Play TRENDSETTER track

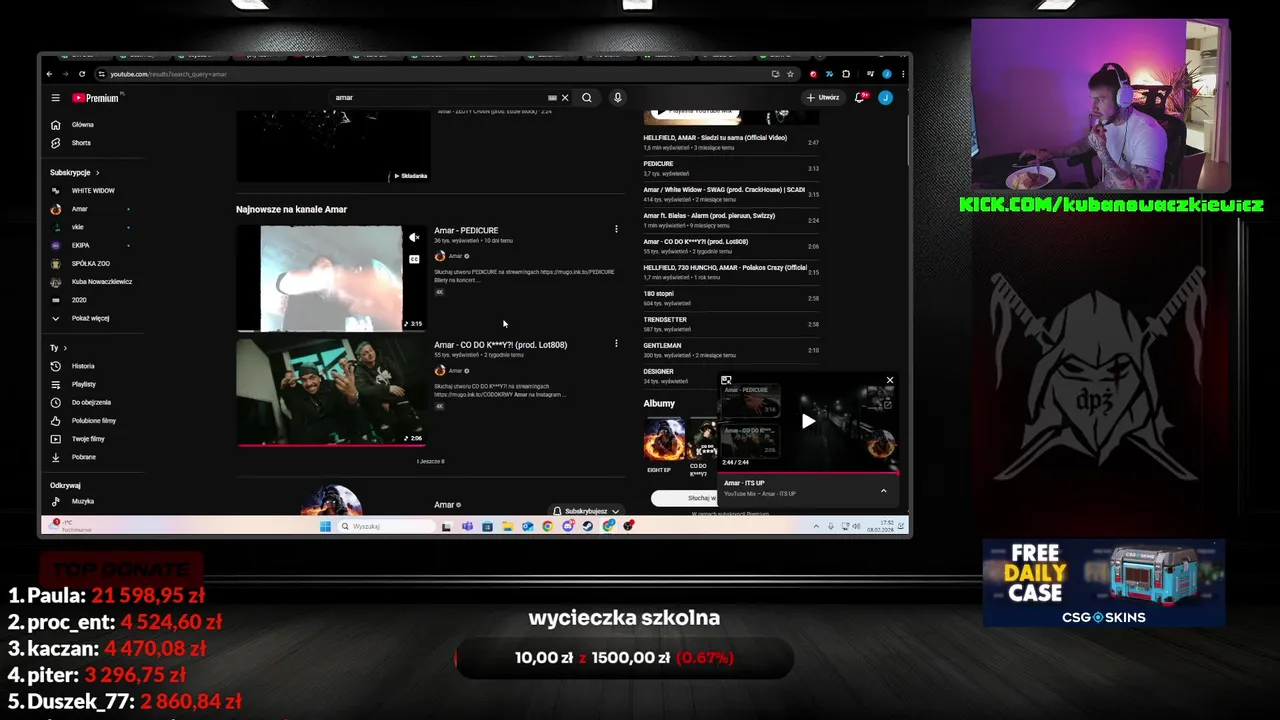click(731, 324)
